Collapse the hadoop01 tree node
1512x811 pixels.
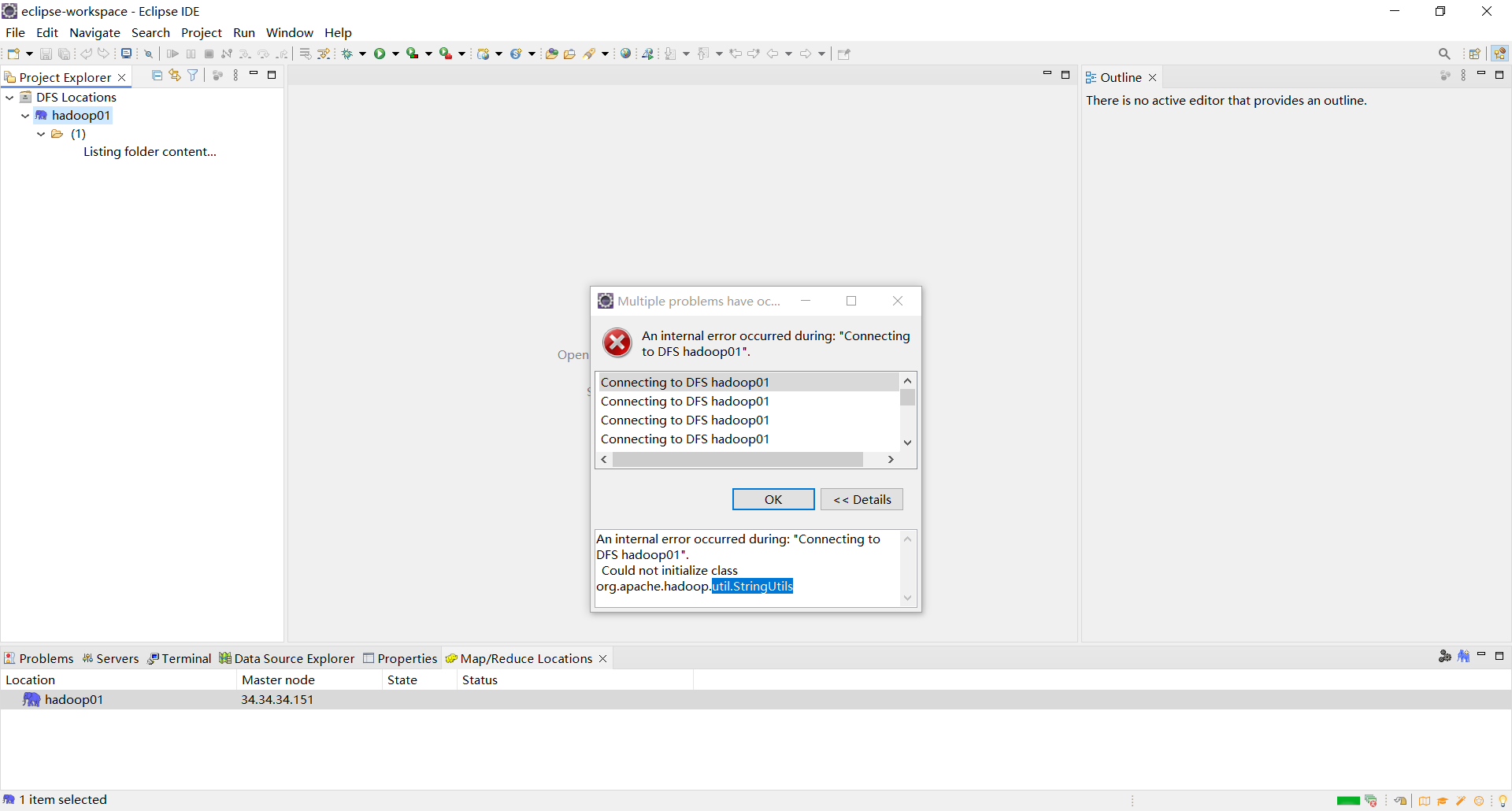(x=25, y=116)
